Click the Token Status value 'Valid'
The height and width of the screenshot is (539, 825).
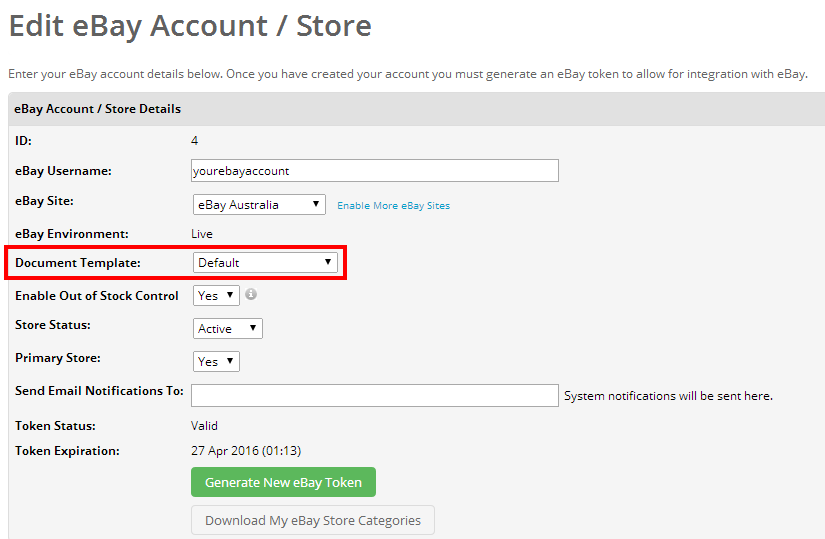[x=204, y=425]
